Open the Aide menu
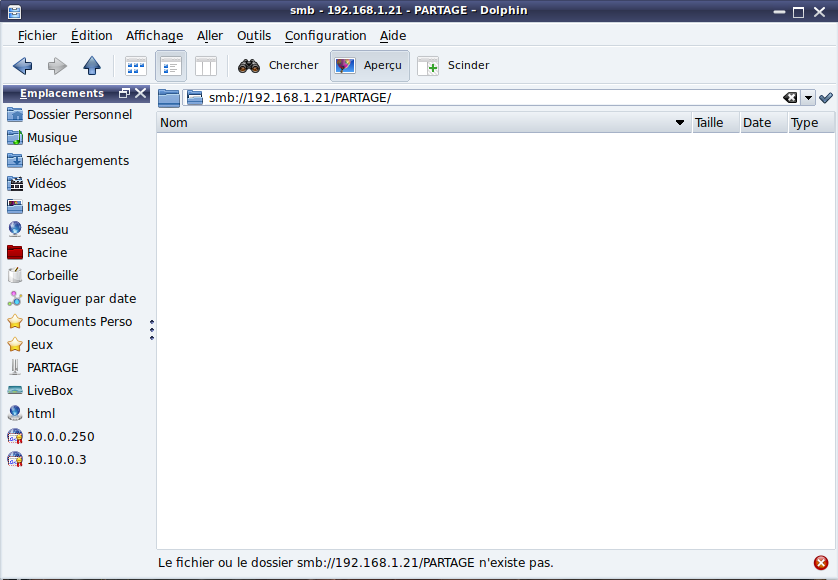 [393, 36]
